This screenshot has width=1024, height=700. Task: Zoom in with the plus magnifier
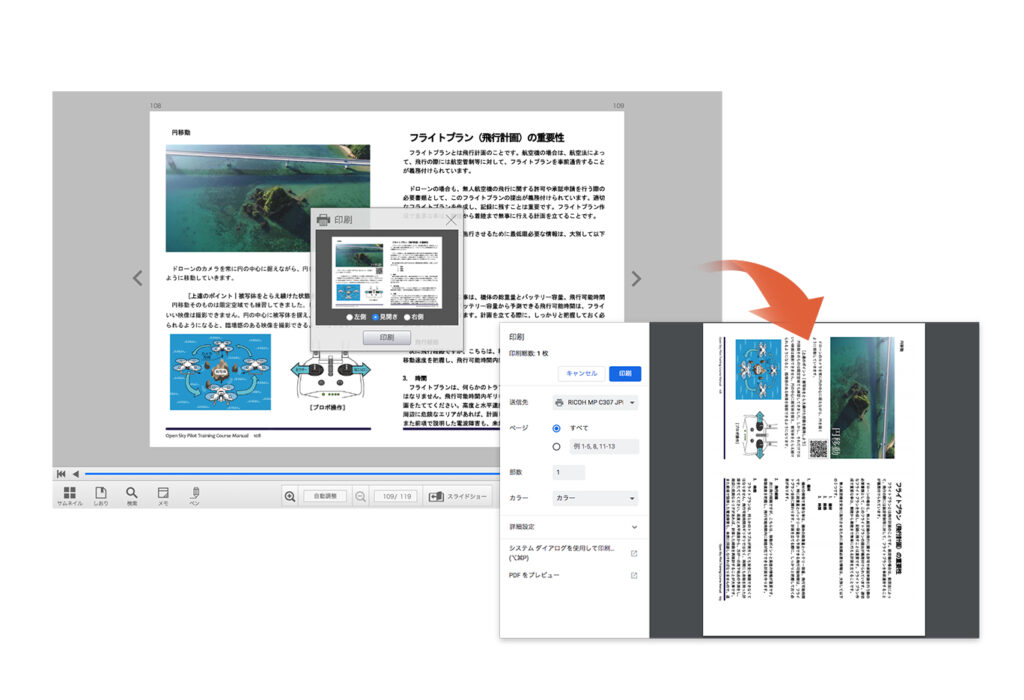click(x=290, y=496)
